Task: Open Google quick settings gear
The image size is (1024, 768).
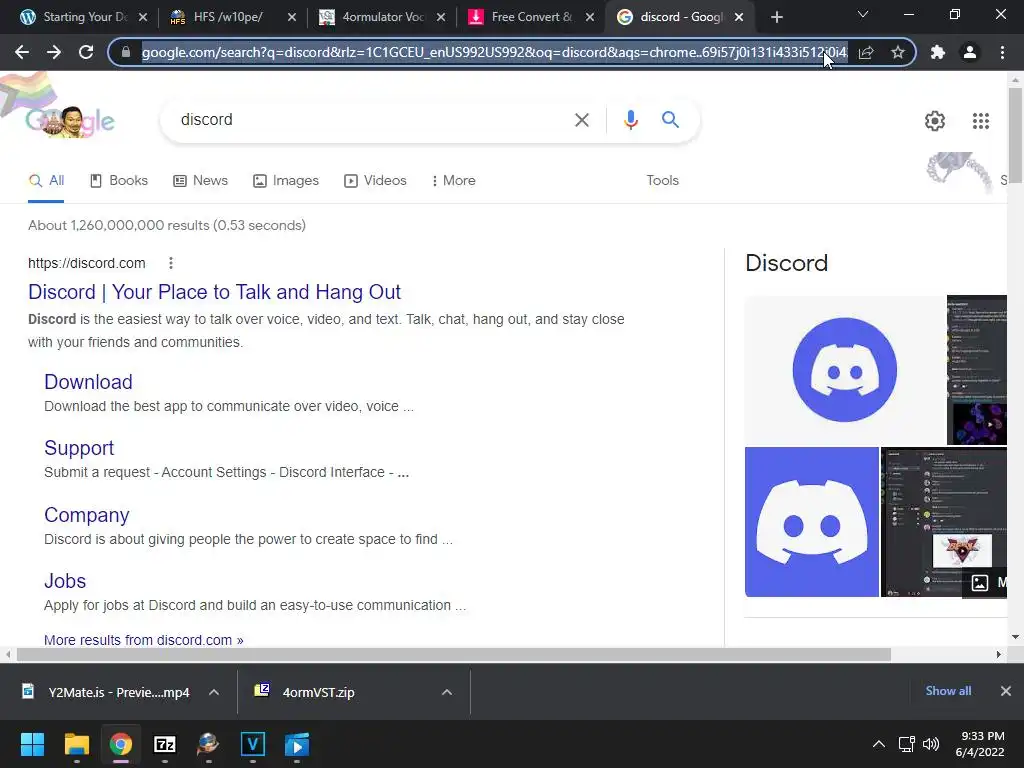Action: coord(935,121)
